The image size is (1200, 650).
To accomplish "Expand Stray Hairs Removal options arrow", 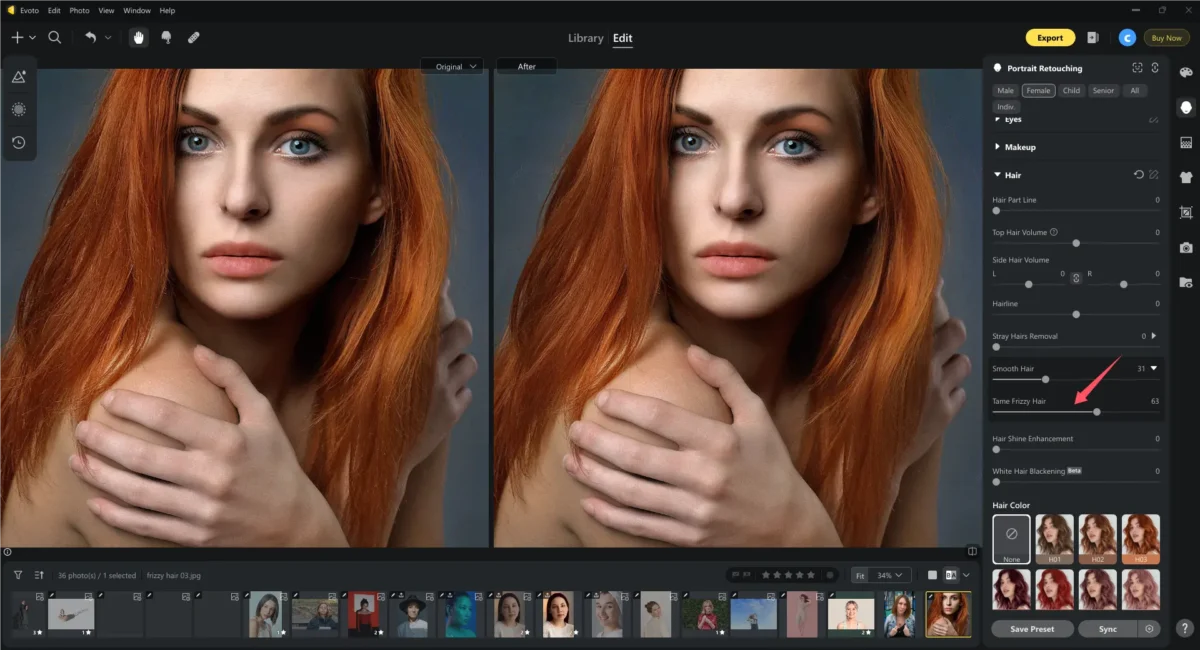I will point(1154,336).
